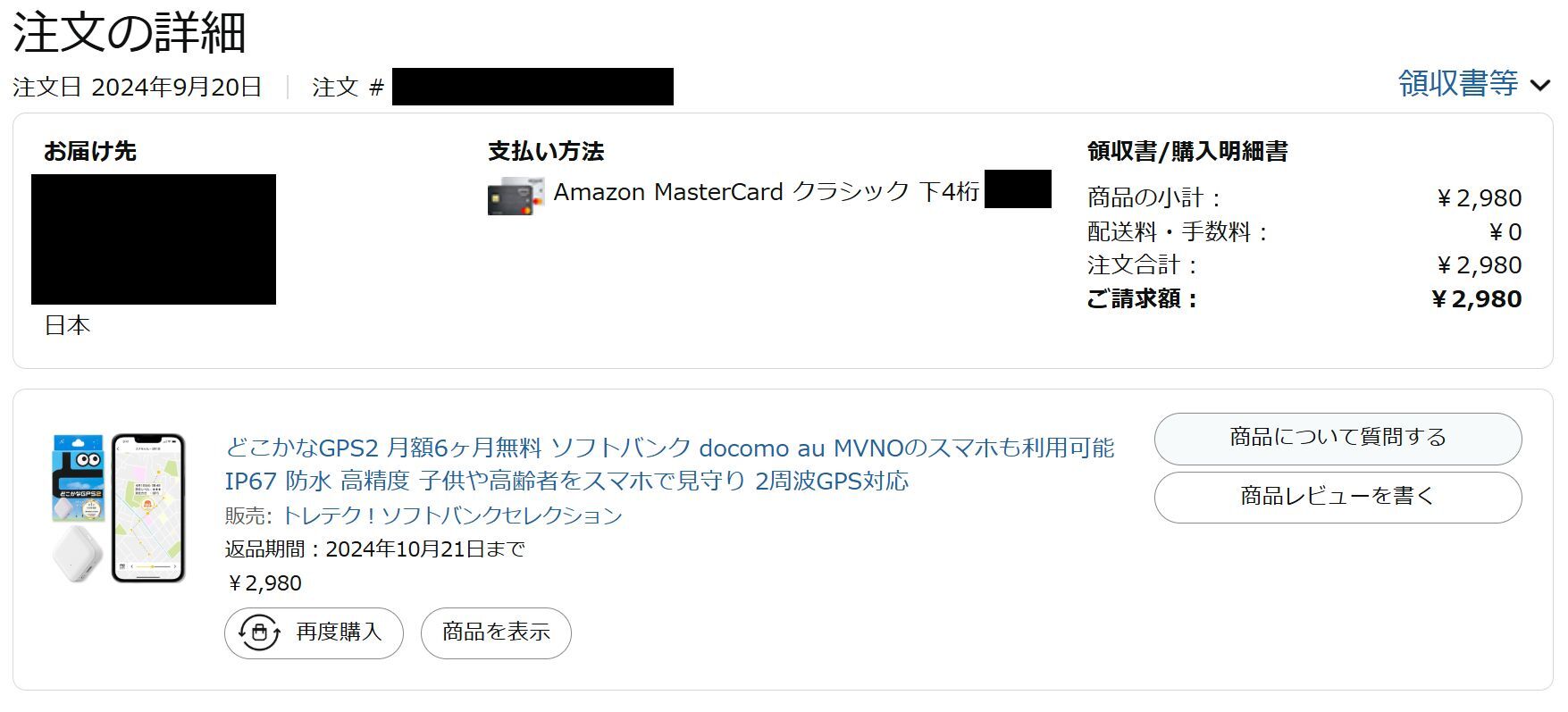Click the 支払い方法 section heading
Image resolution: width=1568 pixels, height=712 pixels.
point(546,151)
